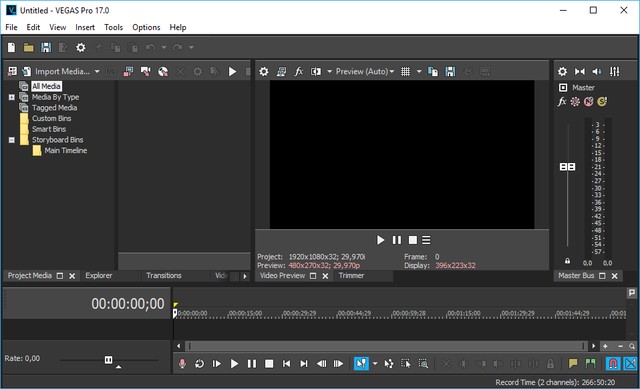Show more docked tabs with arrow
Viewport: 640px width, 389px height.
245,276
